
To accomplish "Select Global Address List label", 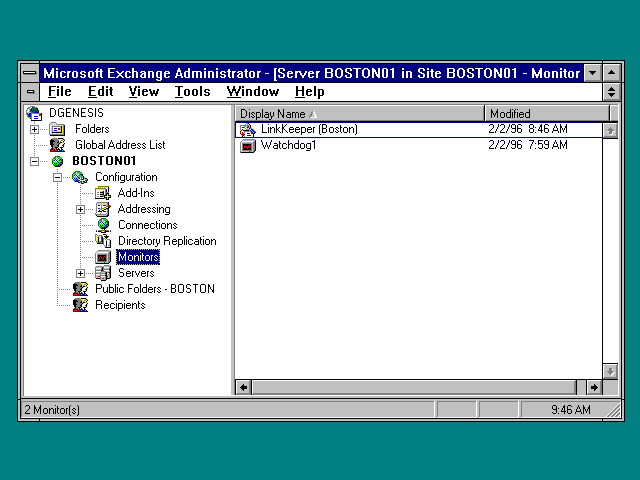I will pos(120,145).
